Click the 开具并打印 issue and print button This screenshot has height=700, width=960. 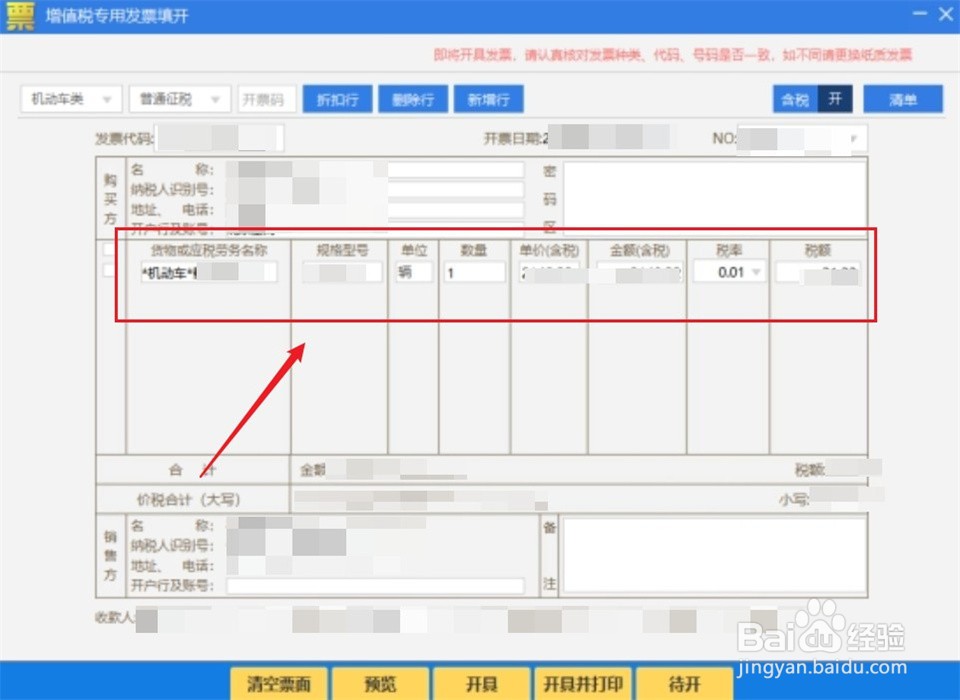583,684
